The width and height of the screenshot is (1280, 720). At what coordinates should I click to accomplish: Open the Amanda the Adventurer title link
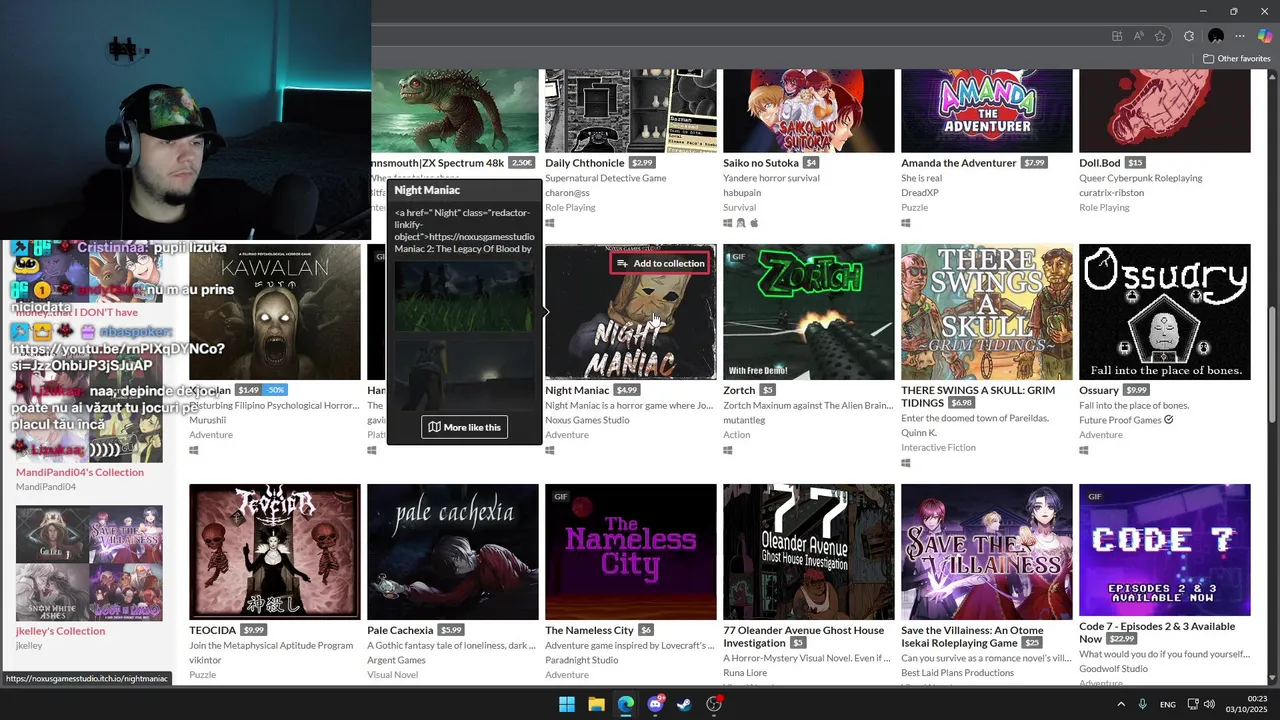[958, 163]
